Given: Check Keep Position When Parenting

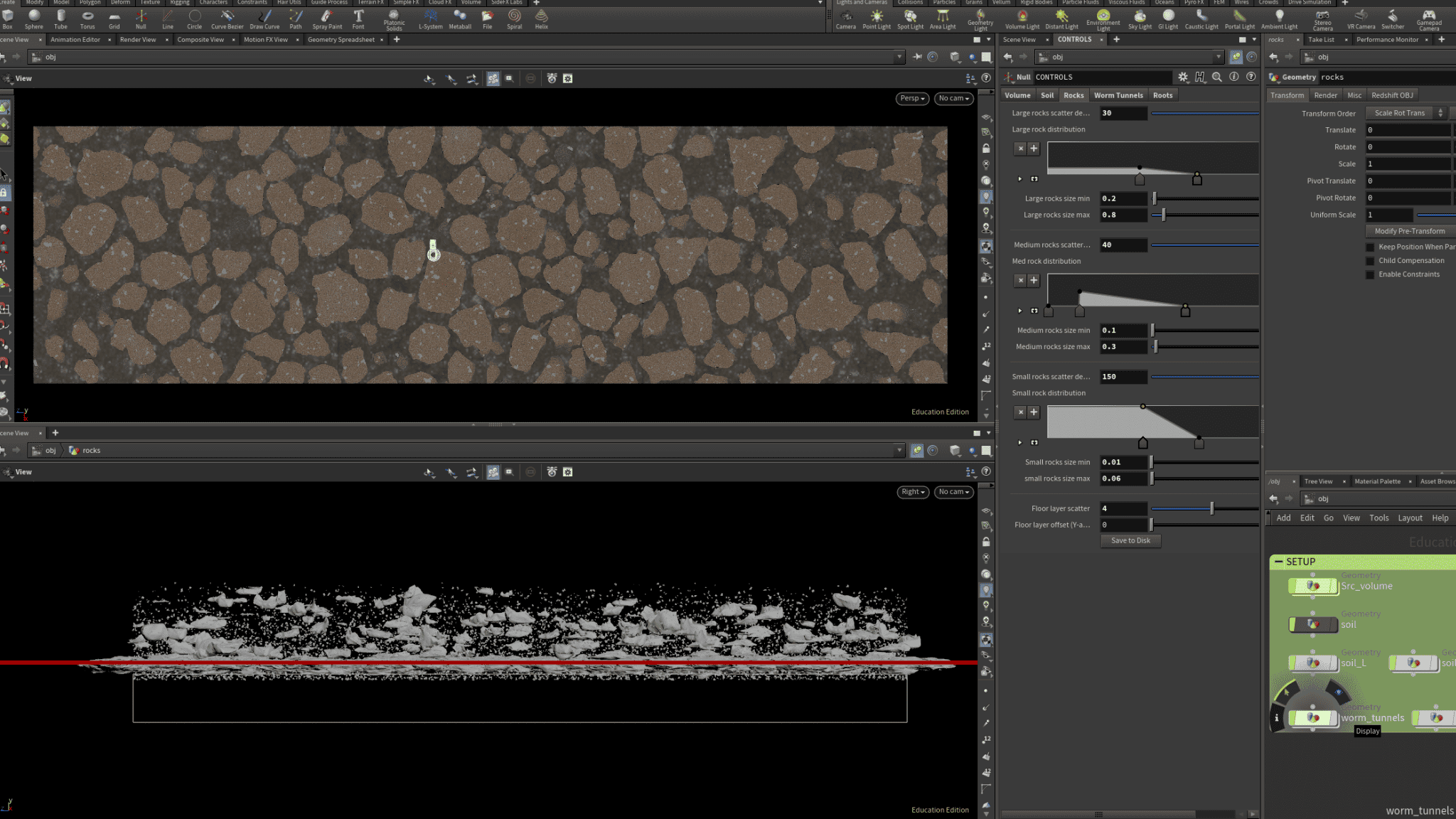Looking at the screenshot, I should 1371,247.
